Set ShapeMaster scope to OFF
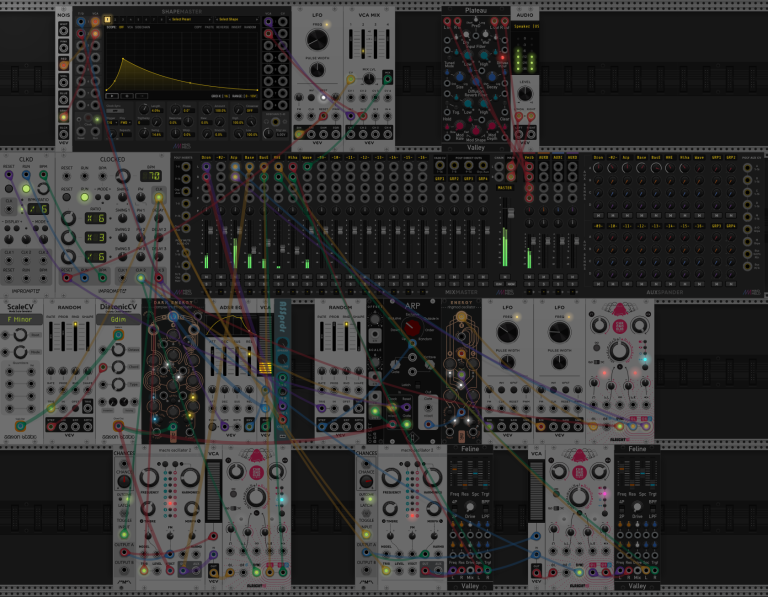The image size is (768, 597). pyautogui.click(x=122, y=27)
